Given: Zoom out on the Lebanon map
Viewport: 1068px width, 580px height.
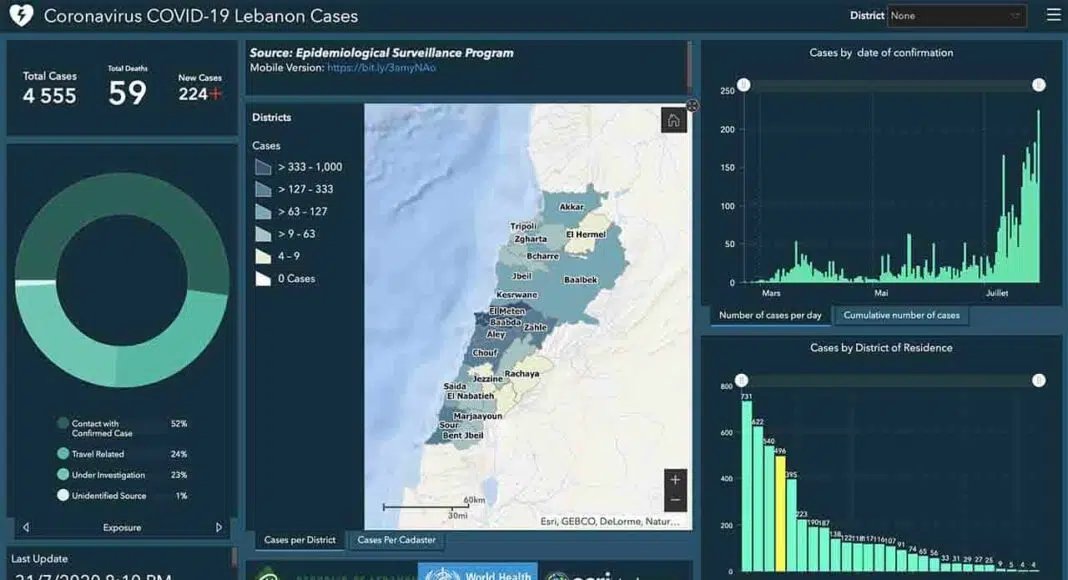Looking at the screenshot, I should [675, 500].
